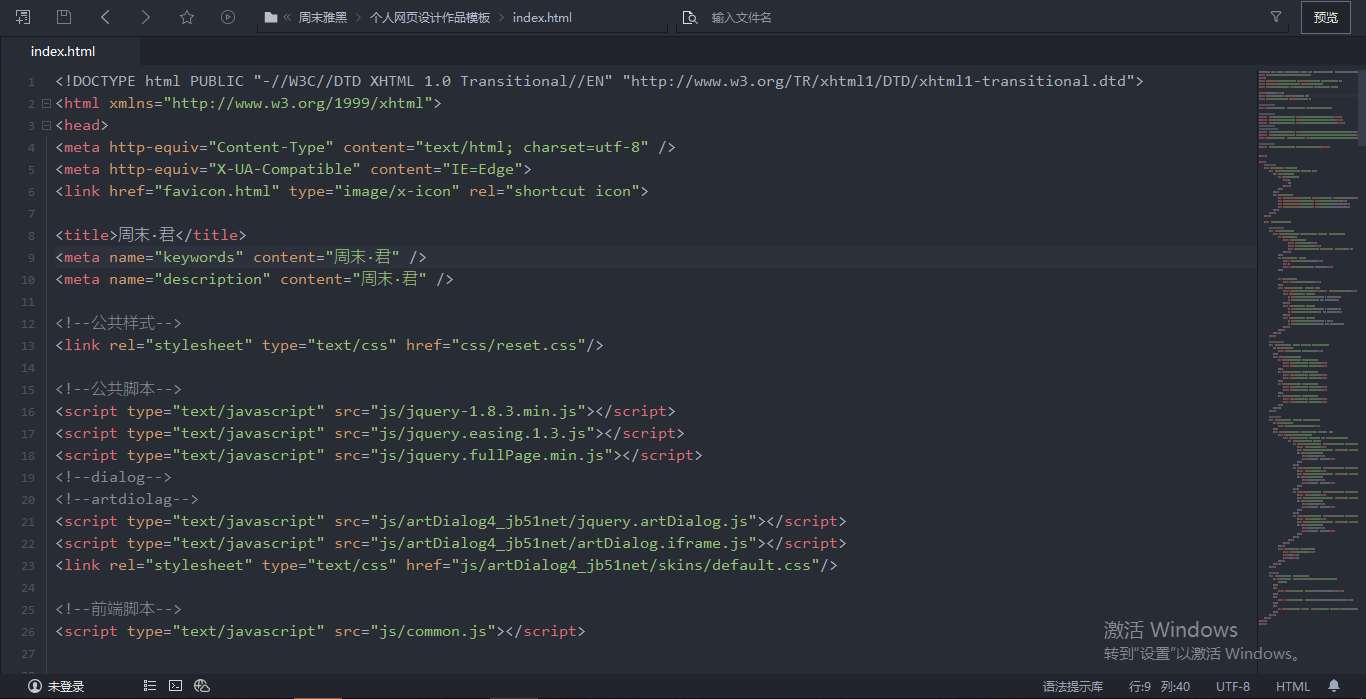The image size is (1366, 699).
Task: Click the browser globe icon in status bar
Action: (x=201, y=686)
